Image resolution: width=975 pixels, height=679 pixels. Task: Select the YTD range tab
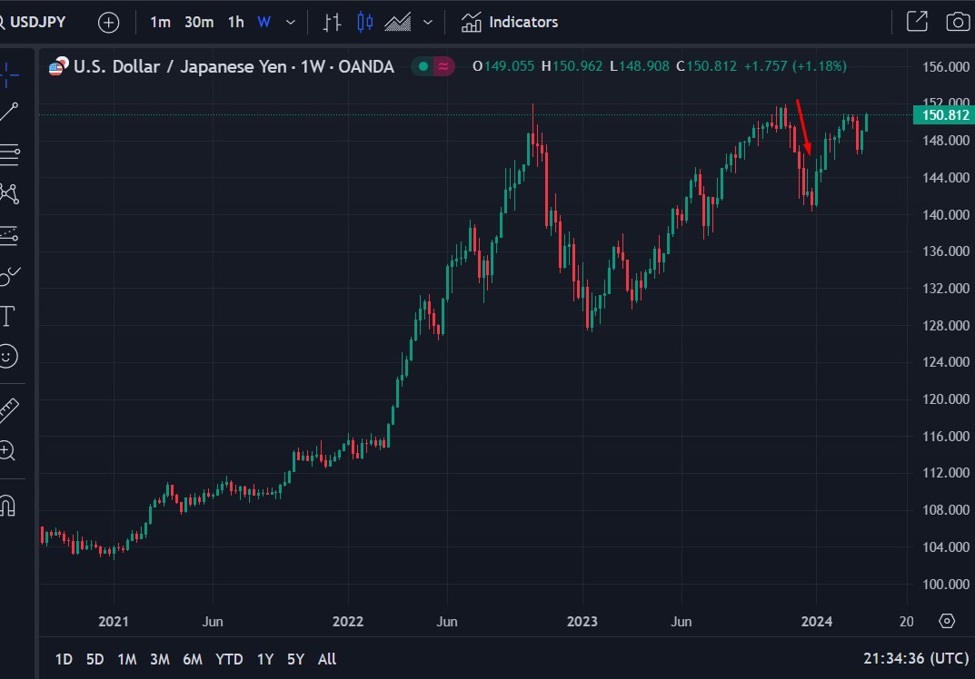[x=228, y=659]
